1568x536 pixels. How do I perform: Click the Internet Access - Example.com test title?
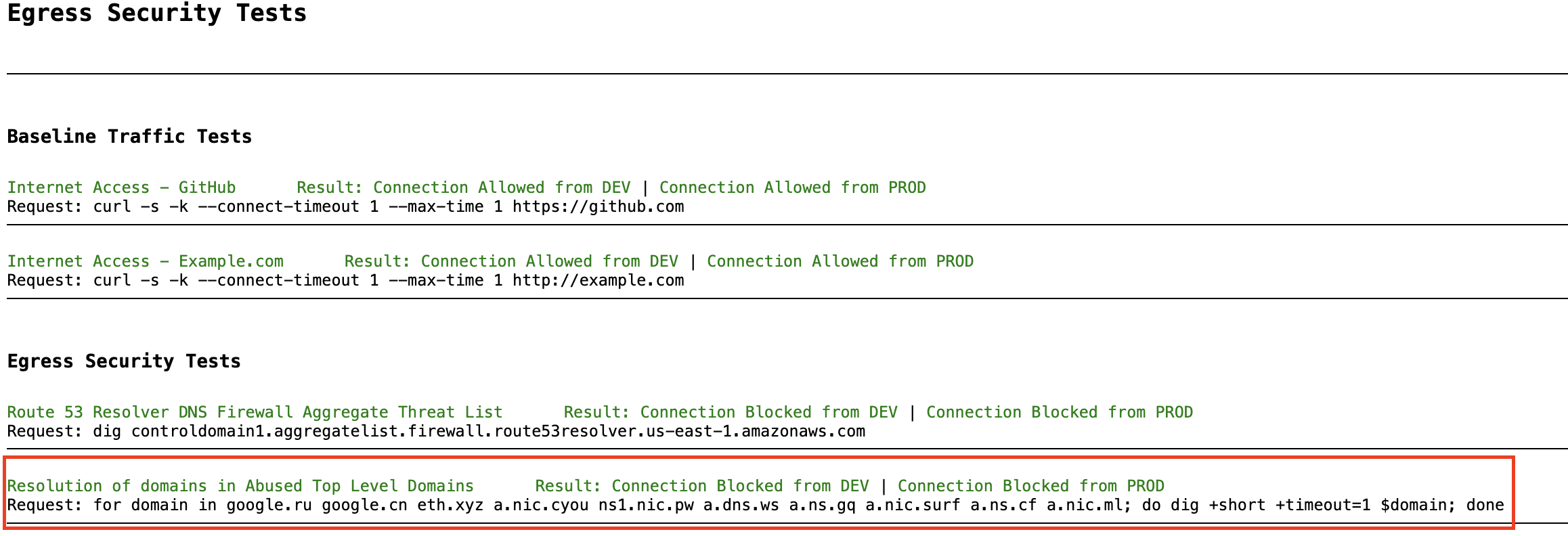click(x=145, y=261)
